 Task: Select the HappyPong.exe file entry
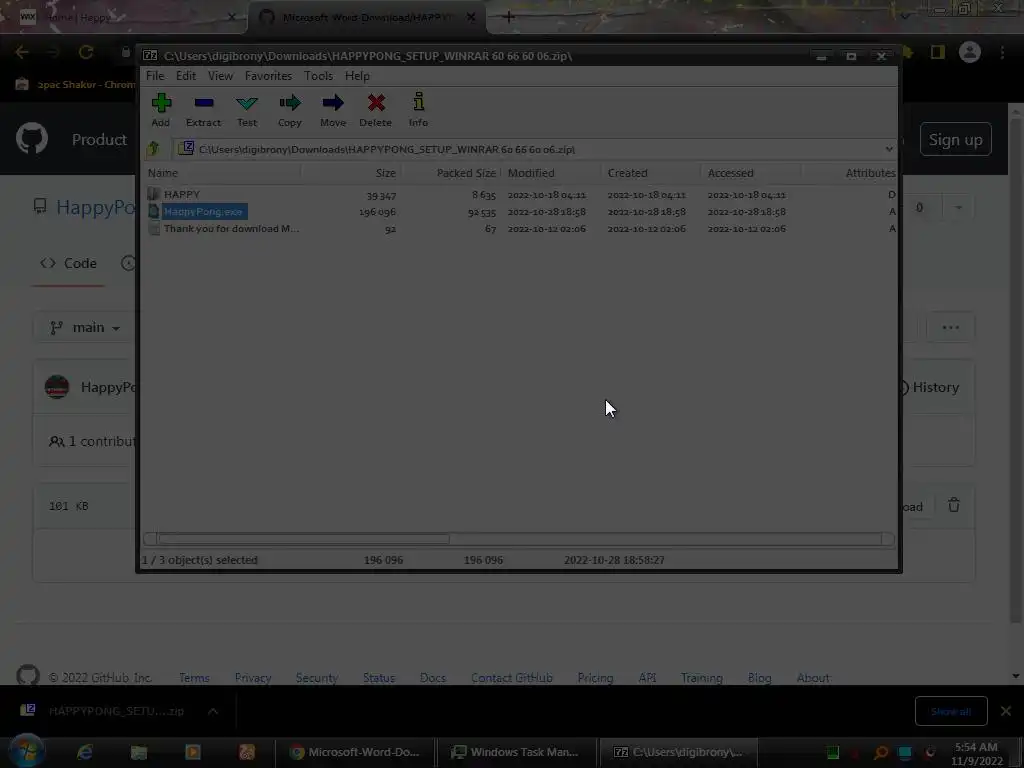point(203,212)
